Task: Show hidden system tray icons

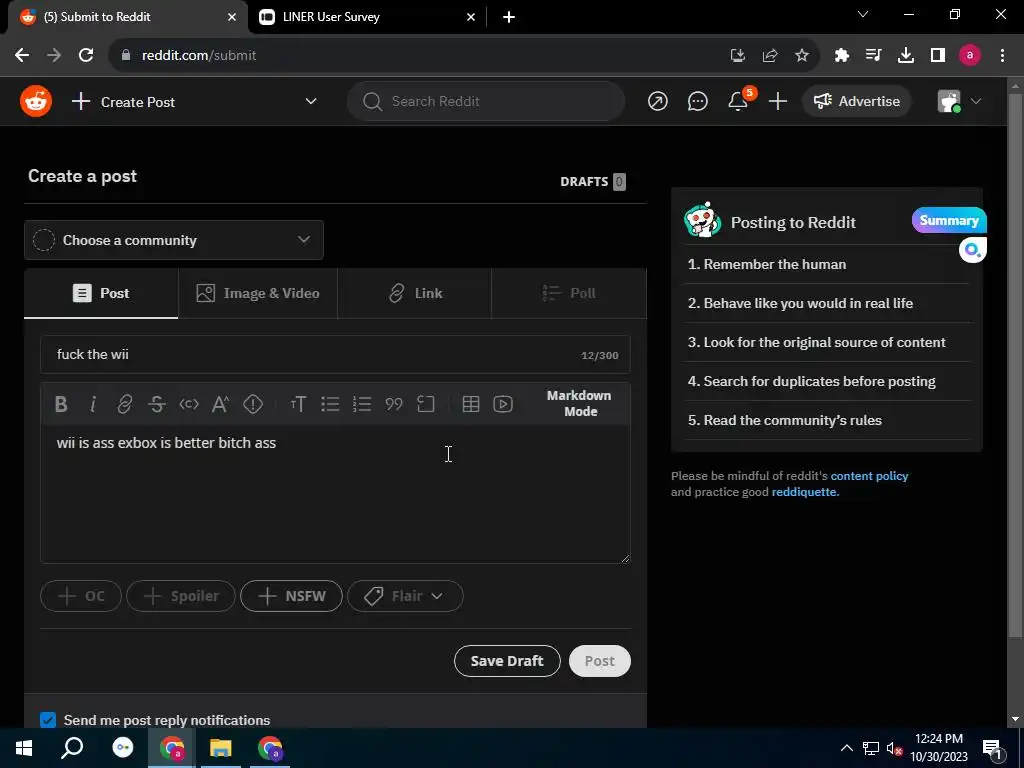Action: coord(846,748)
